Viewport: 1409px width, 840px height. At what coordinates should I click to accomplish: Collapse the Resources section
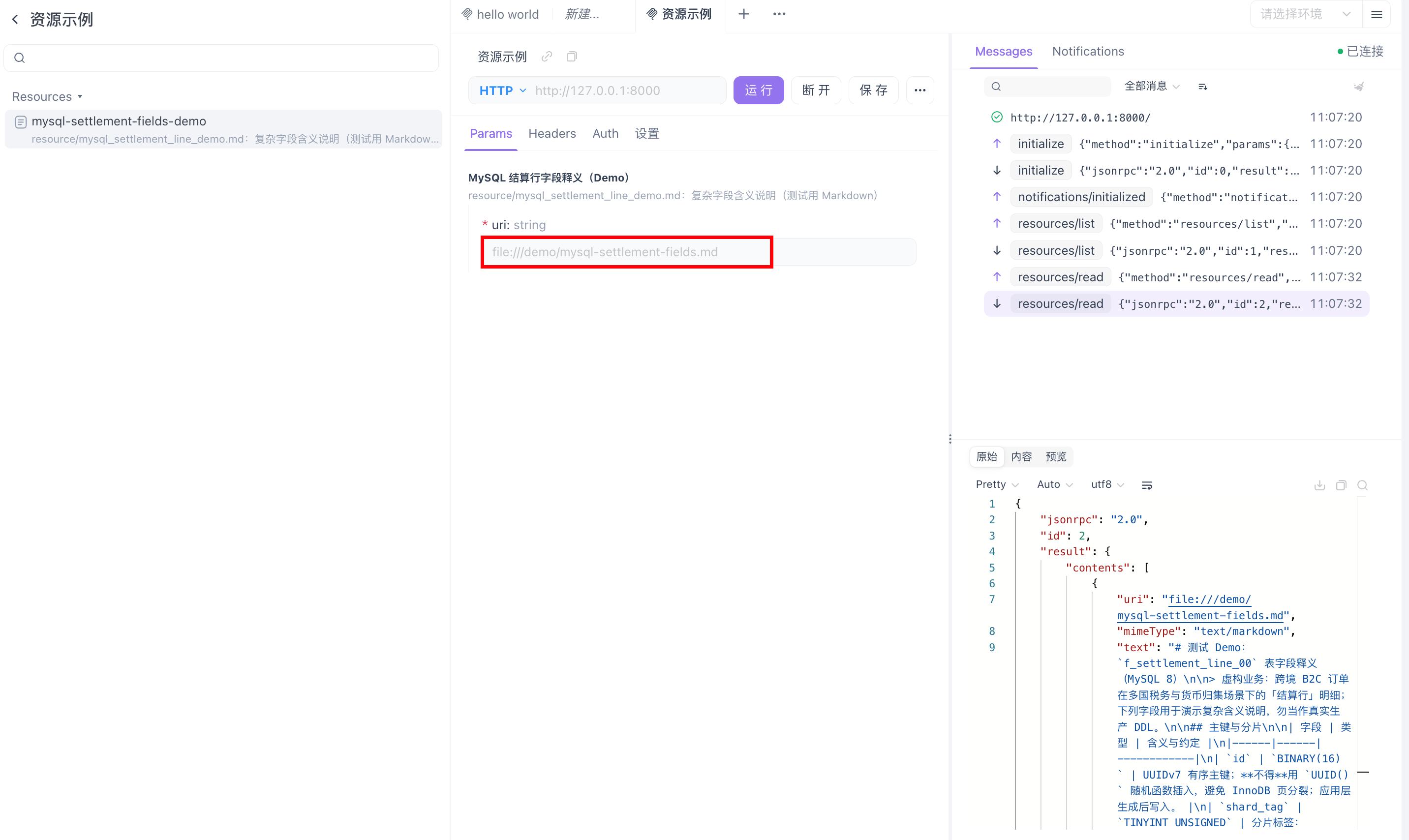[48, 96]
